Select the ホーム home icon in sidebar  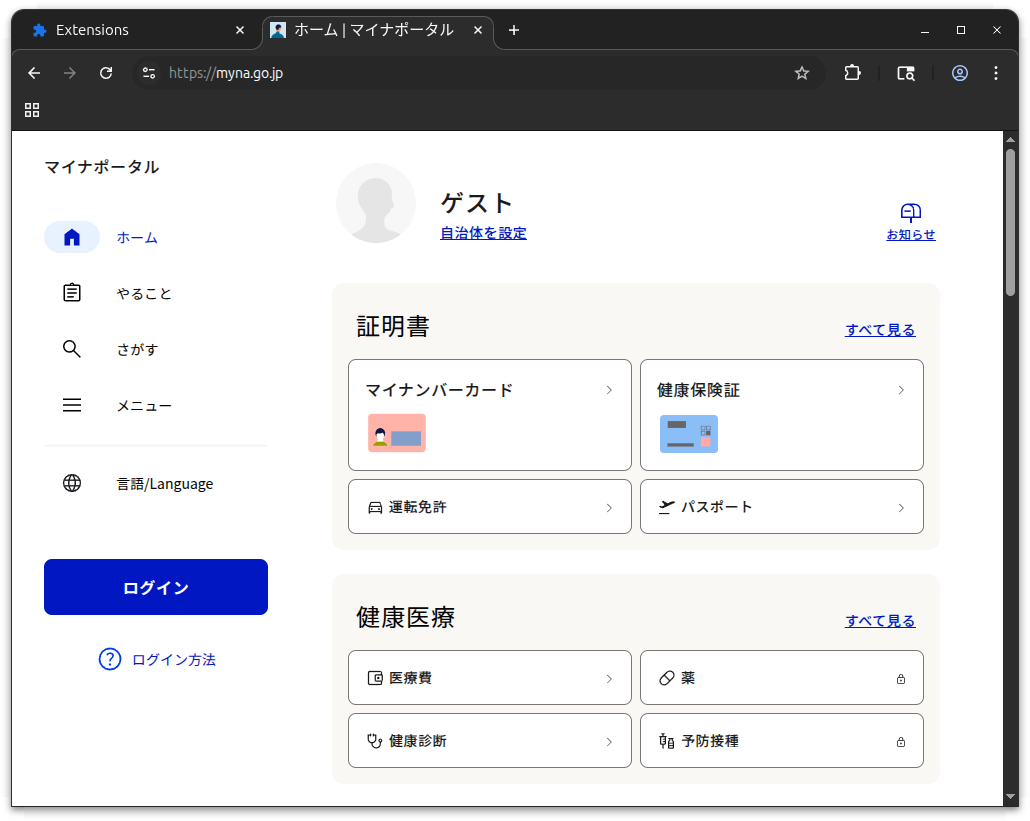point(71,237)
